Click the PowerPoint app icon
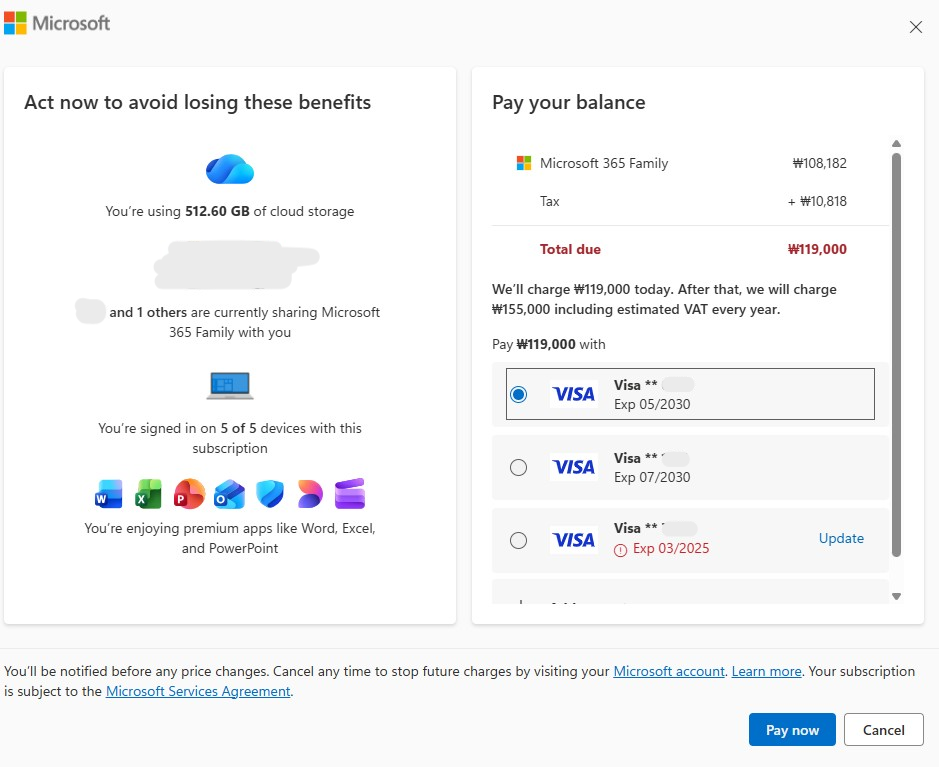939x767 pixels. (x=189, y=494)
